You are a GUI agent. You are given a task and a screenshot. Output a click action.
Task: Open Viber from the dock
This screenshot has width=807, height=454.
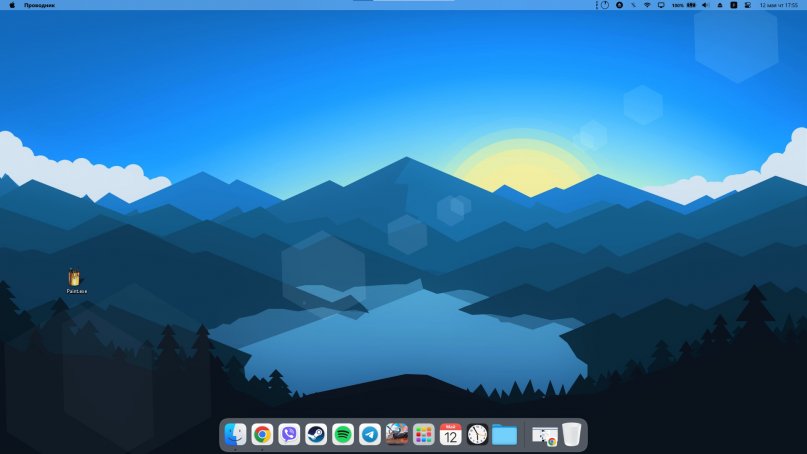coord(289,434)
